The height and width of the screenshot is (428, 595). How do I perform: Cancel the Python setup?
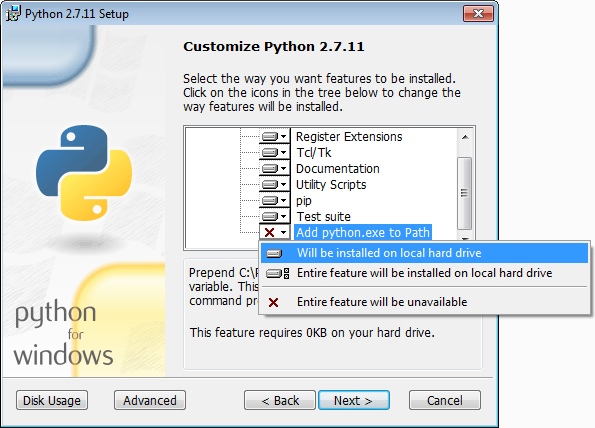point(445,400)
